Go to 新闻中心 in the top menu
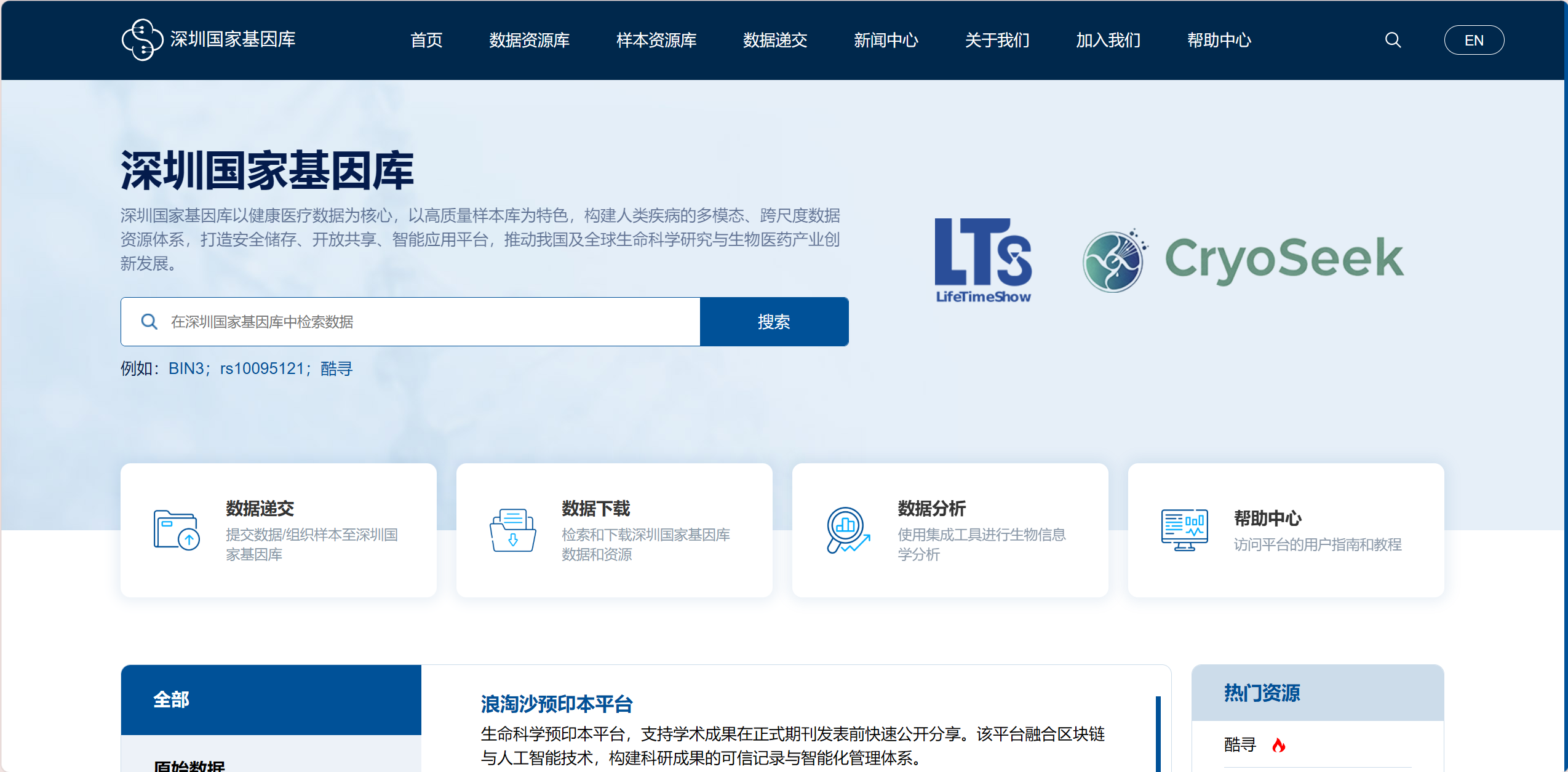 point(885,40)
